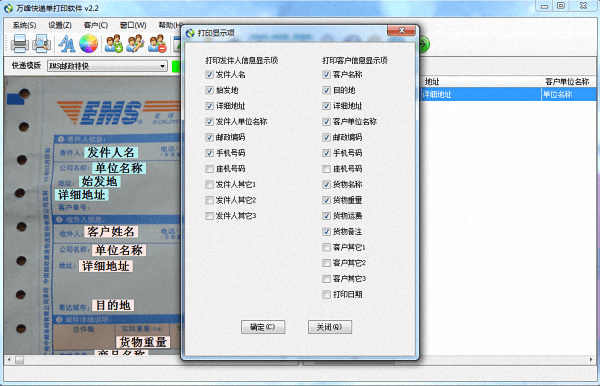600x386 pixels.
Task: Enable sender 座机号码 checkbox
Action: click(209, 169)
